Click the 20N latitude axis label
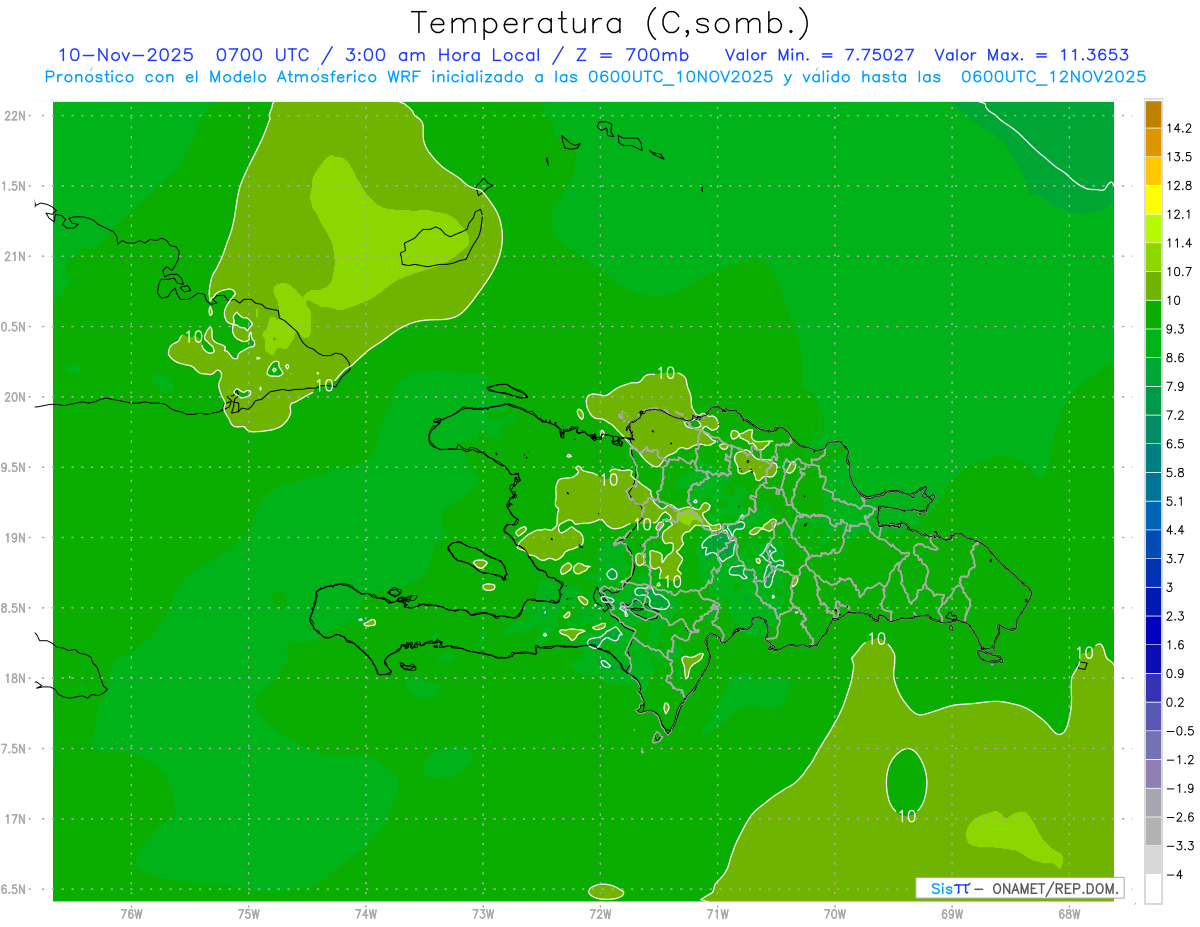This screenshot has height=927, width=1200. 17,397
